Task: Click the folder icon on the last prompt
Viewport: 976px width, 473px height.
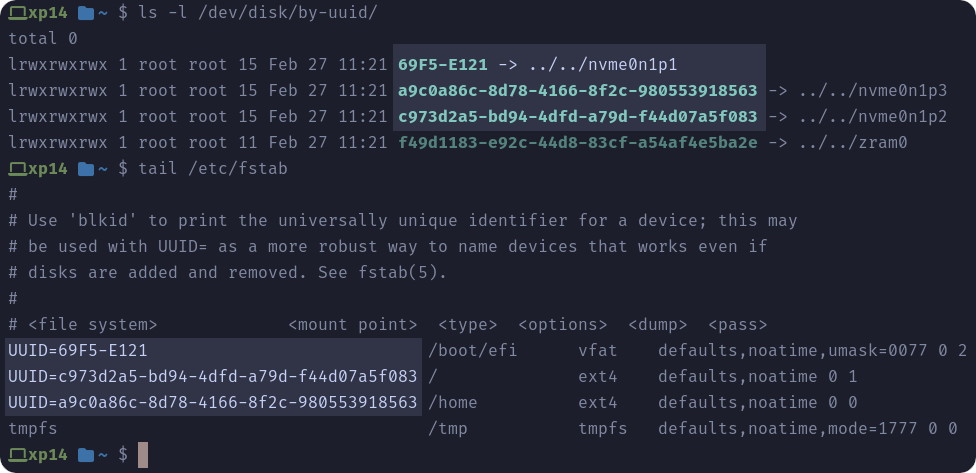Action: click(x=86, y=455)
